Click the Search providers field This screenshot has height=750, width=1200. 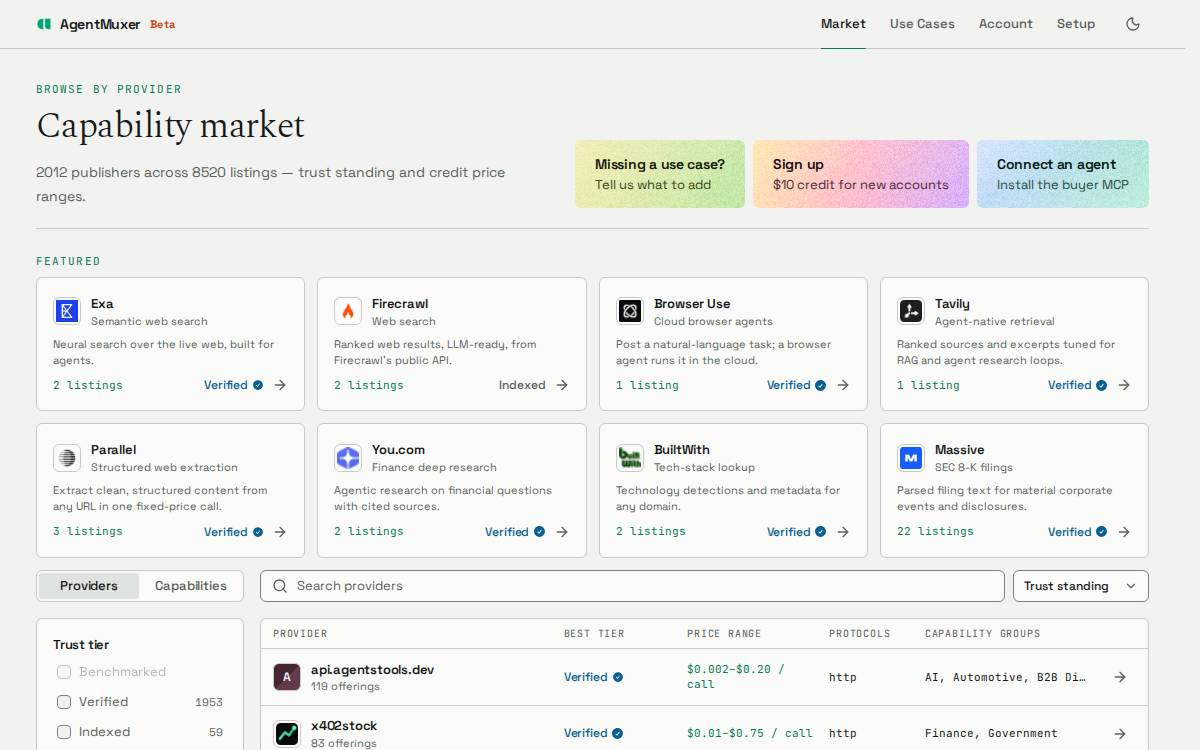632,586
